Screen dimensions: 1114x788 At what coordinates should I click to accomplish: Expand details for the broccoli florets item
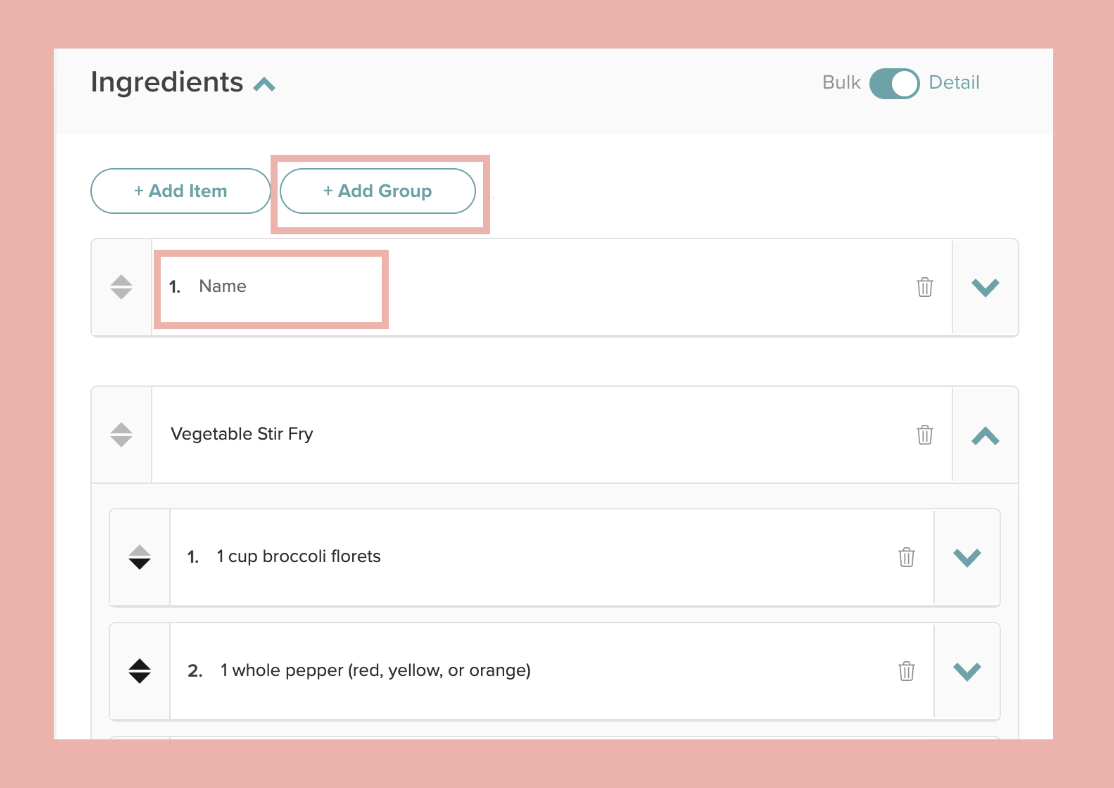pos(967,557)
